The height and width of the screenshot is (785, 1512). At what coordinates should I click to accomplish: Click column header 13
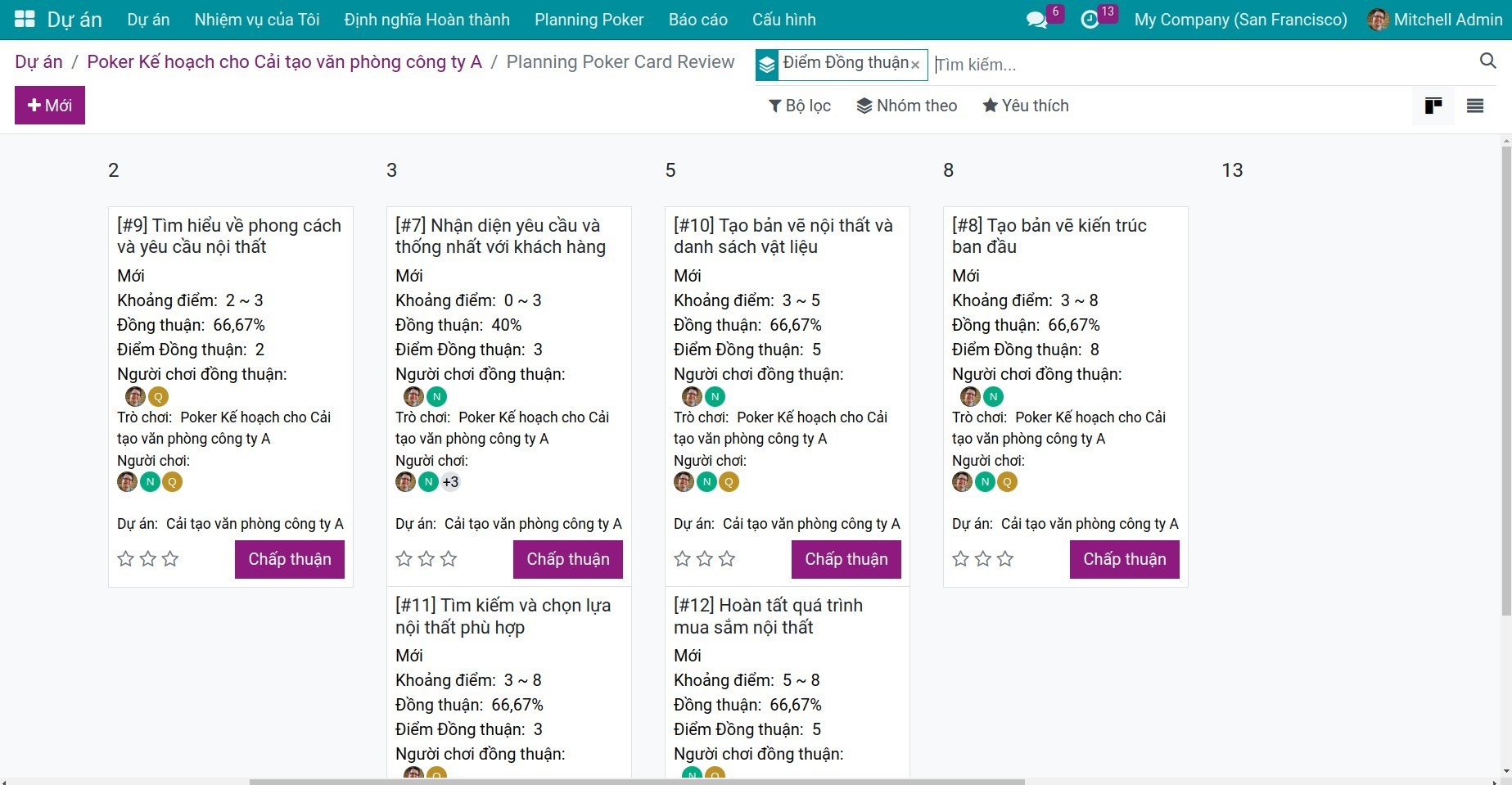1232,170
